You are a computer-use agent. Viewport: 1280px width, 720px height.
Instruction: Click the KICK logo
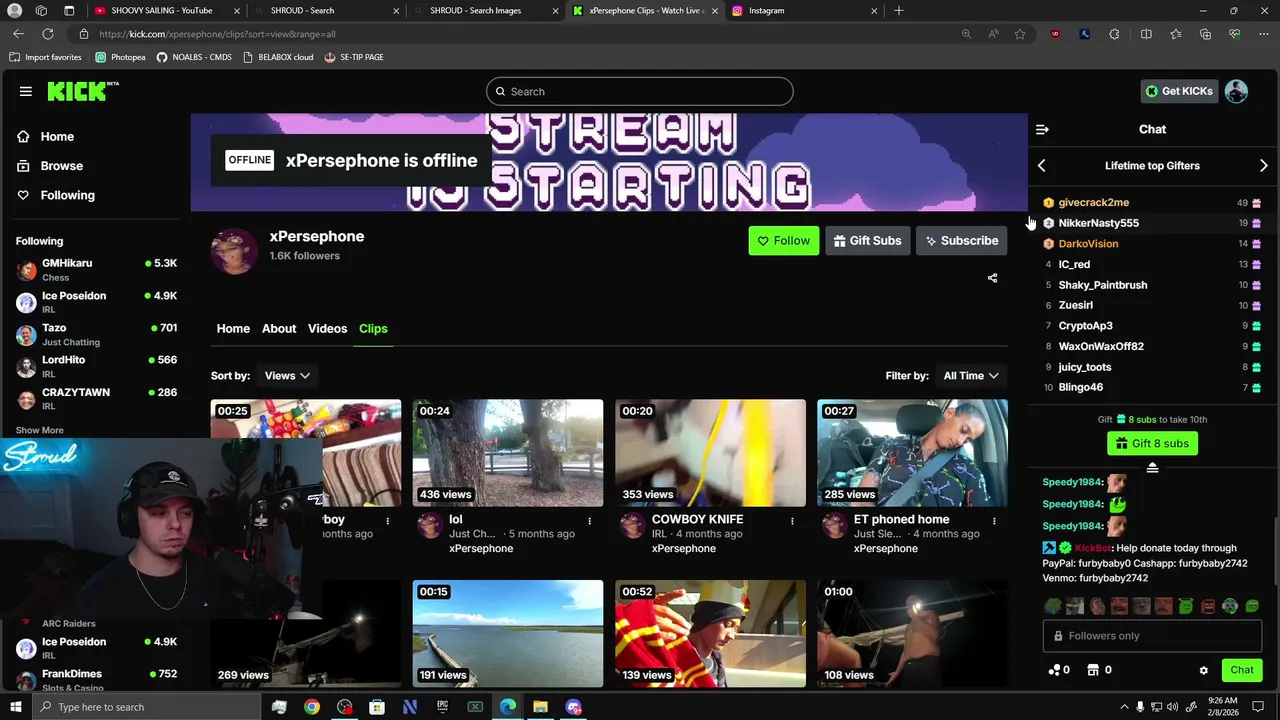[x=82, y=91]
